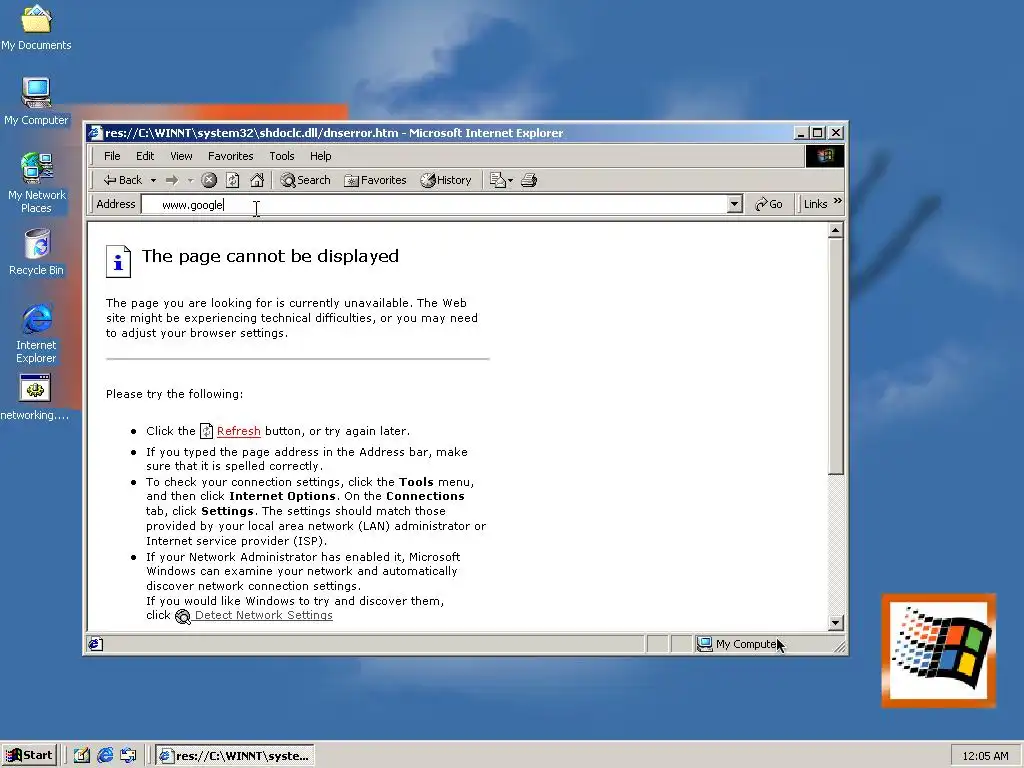Screen dimensions: 1024x768
Task: Expand the Links toolbar chevron
Action: click(838, 202)
